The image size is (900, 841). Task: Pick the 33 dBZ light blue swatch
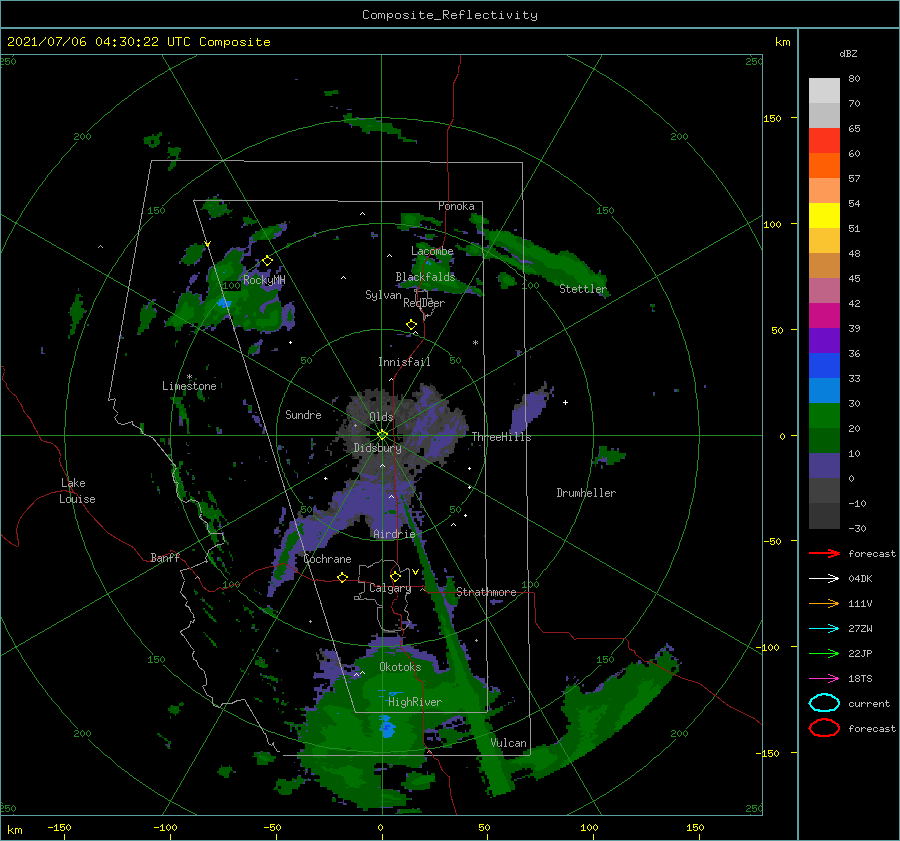pos(824,390)
